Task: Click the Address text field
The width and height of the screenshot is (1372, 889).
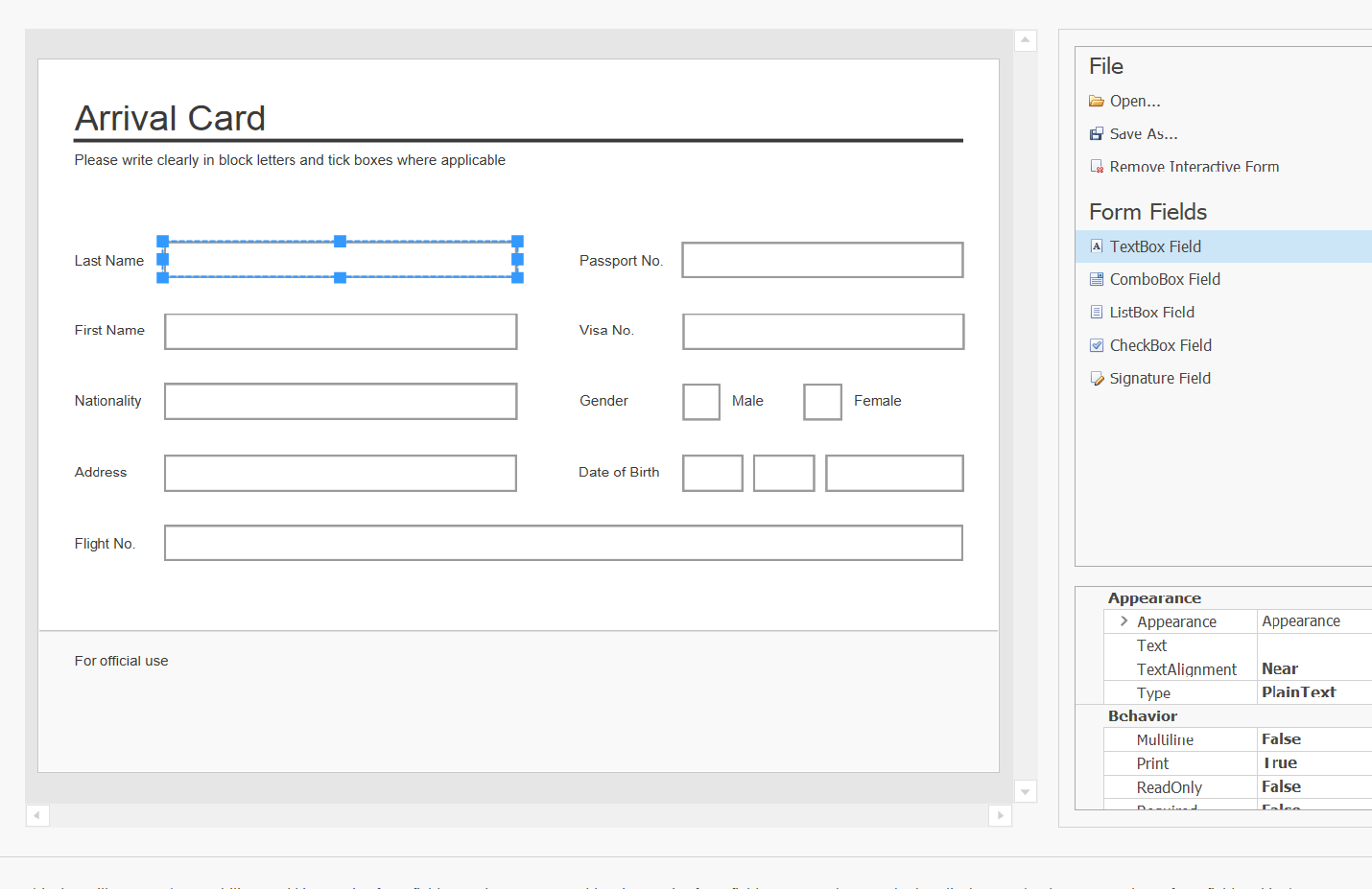Action: [341, 473]
